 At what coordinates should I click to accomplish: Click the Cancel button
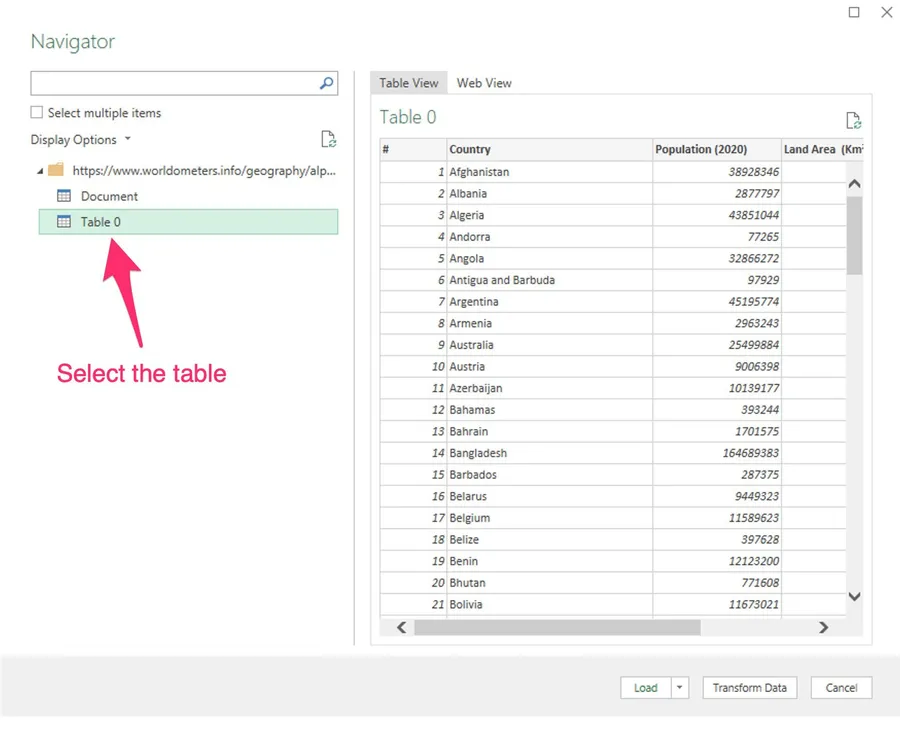click(x=841, y=688)
